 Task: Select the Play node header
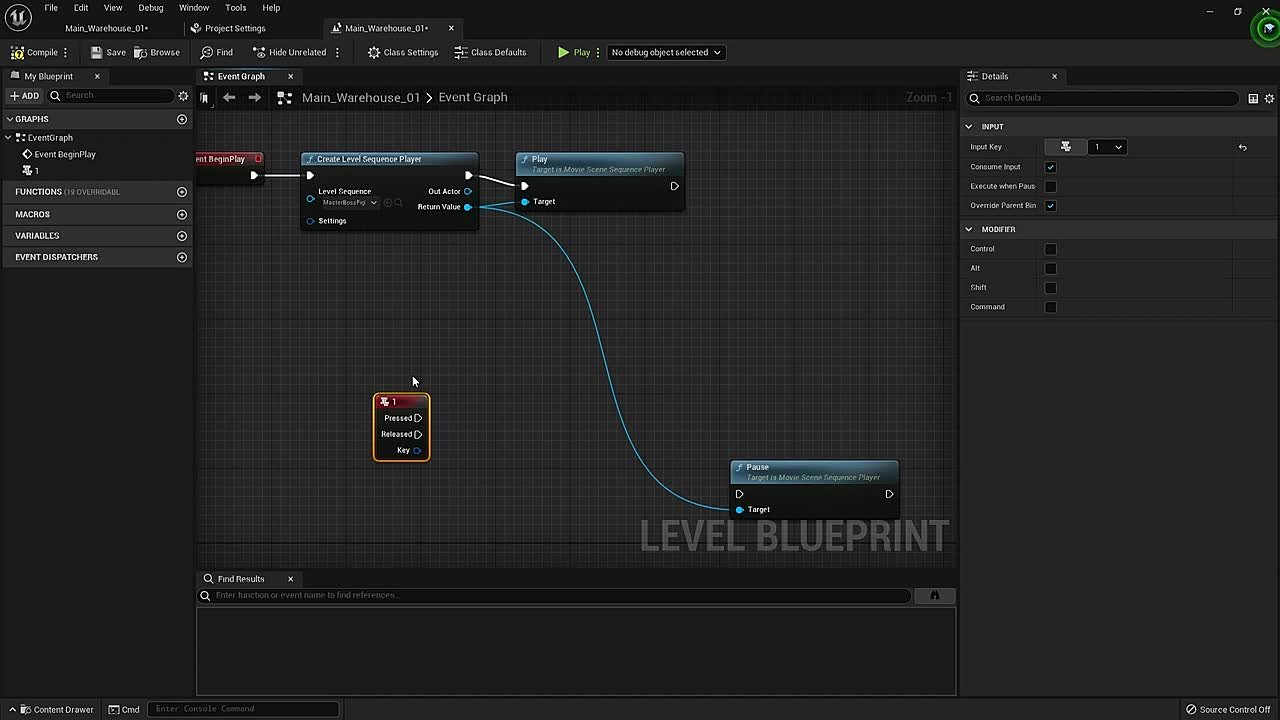600,163
